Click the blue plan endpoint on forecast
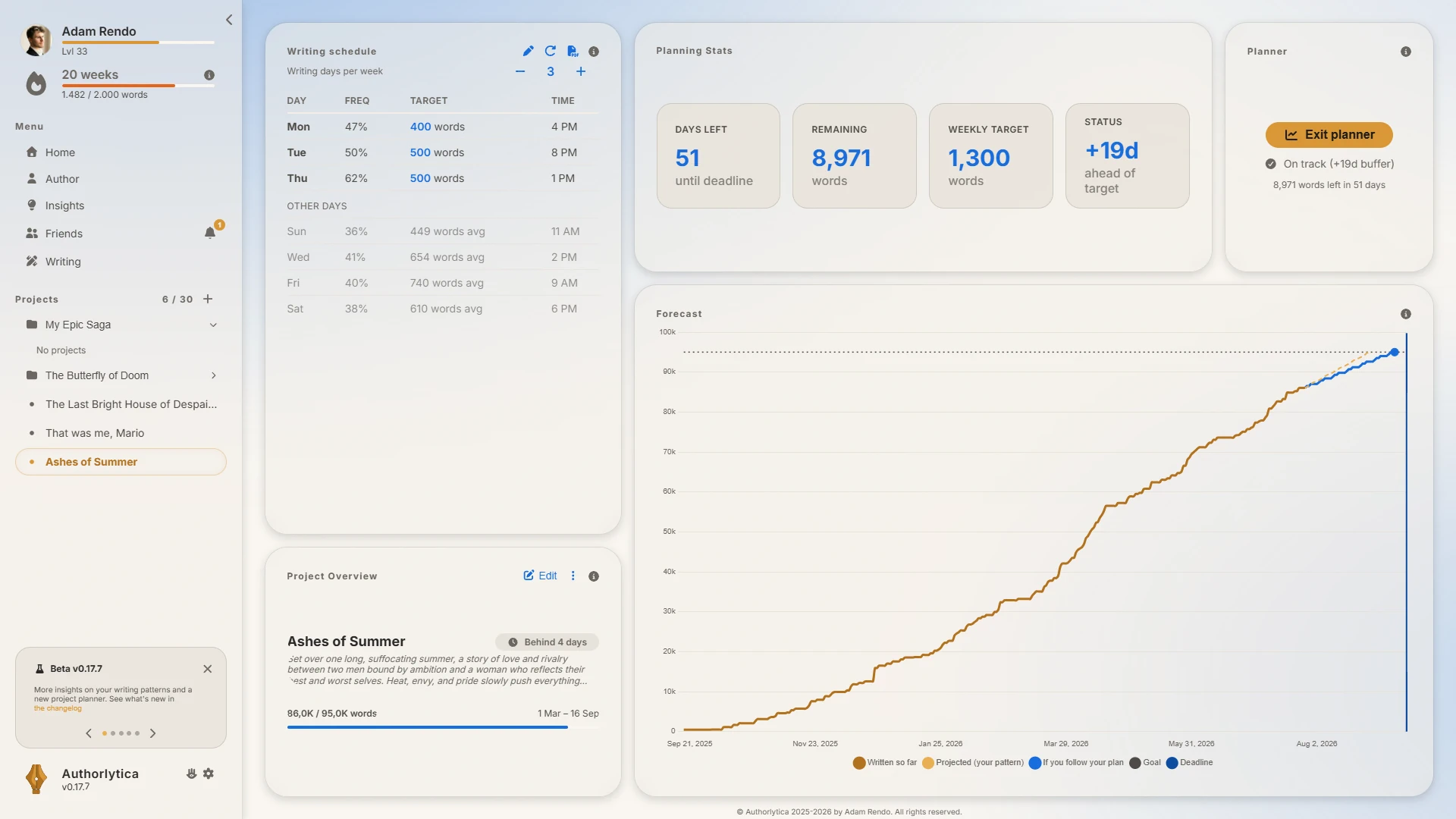 [x=1395, y=353]
